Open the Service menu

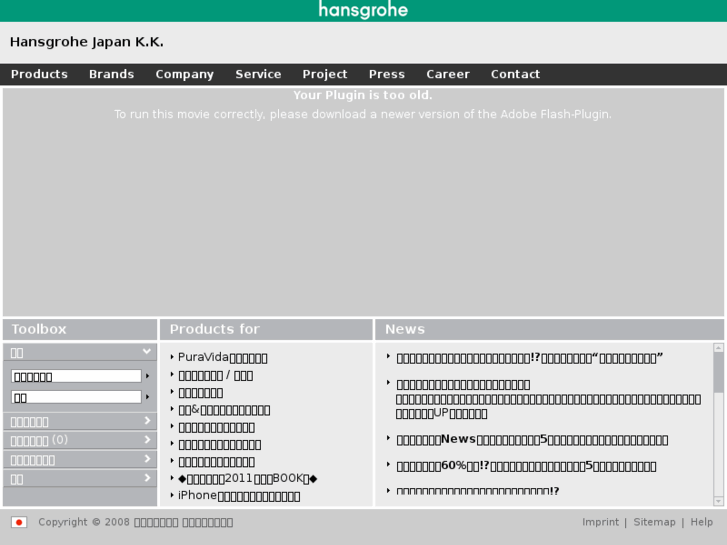point(258,74)
